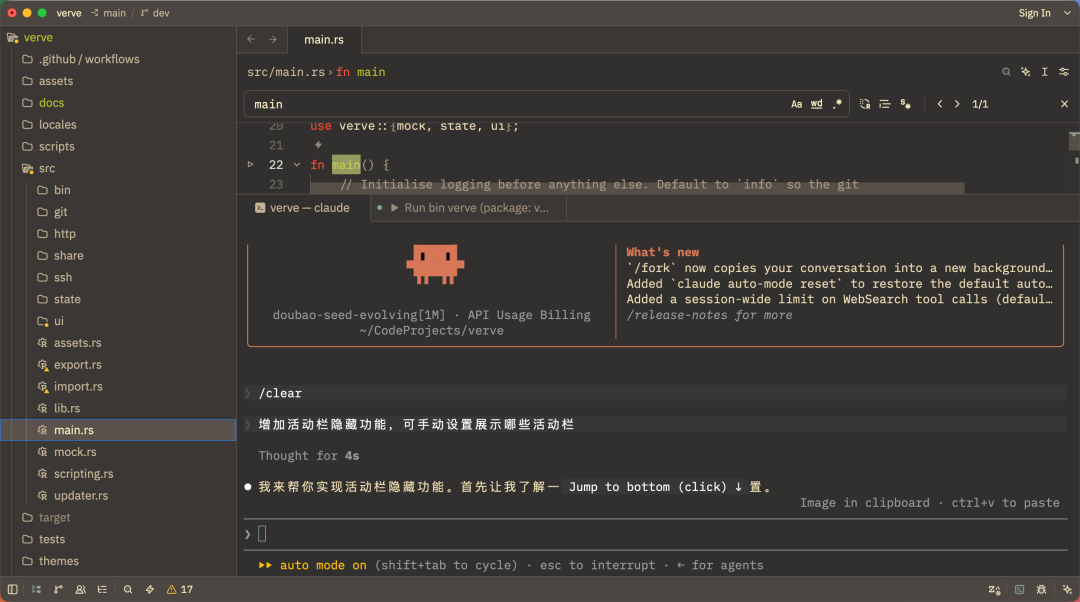Click the Zed edit prediction status icon
This screenshot has height=602, width=1080.
click(994, 590)
